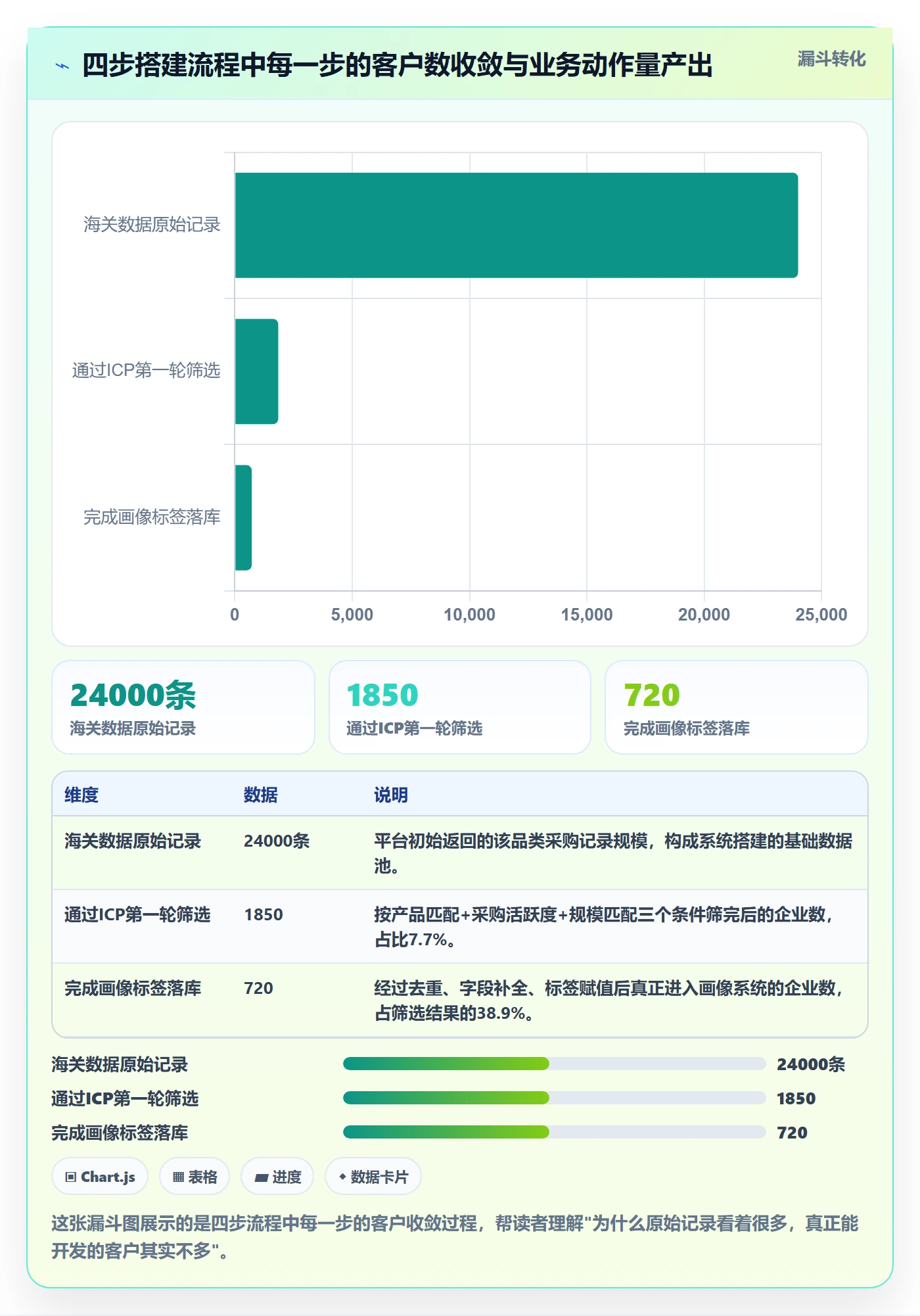
Task: Click the footer paragraph about 漏斗图
Action: (455, 1236)
